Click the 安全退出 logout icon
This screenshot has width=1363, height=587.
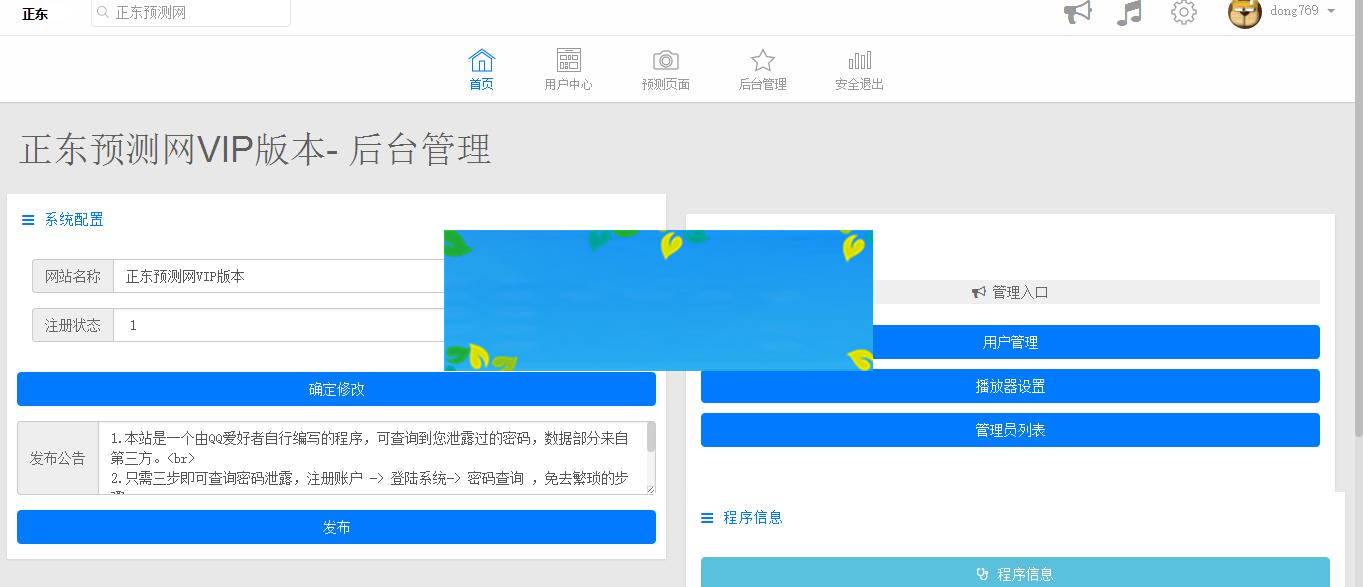858,60
